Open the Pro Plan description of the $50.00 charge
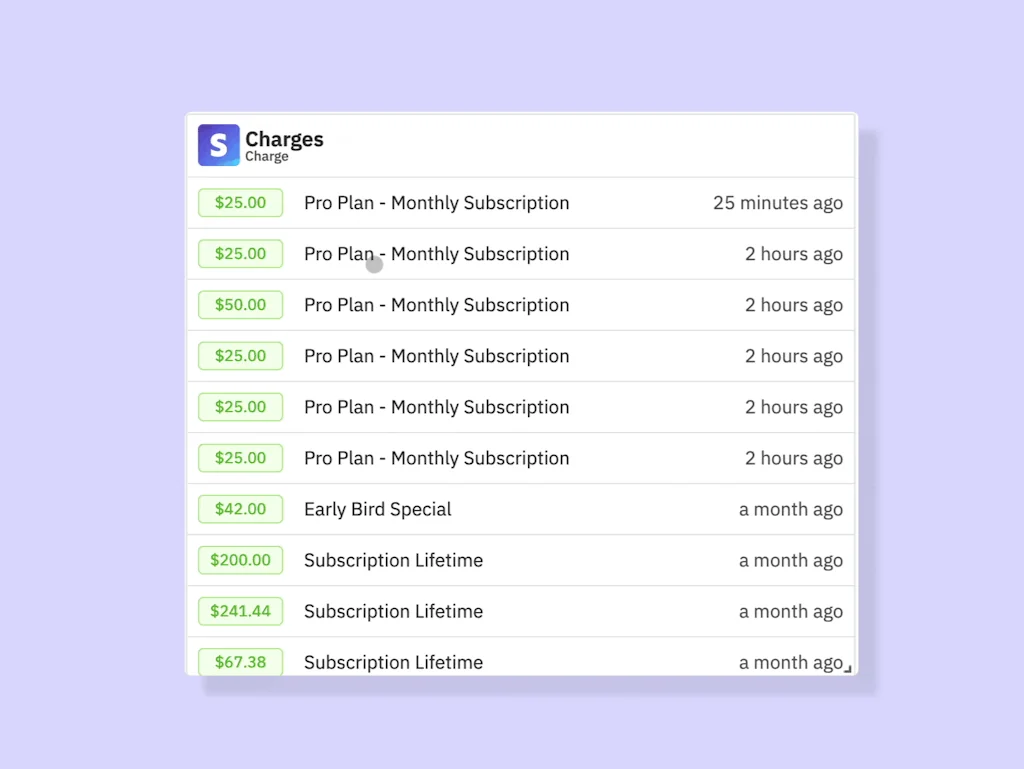This screenshot has width=1024, height=769. click(436, 305)
